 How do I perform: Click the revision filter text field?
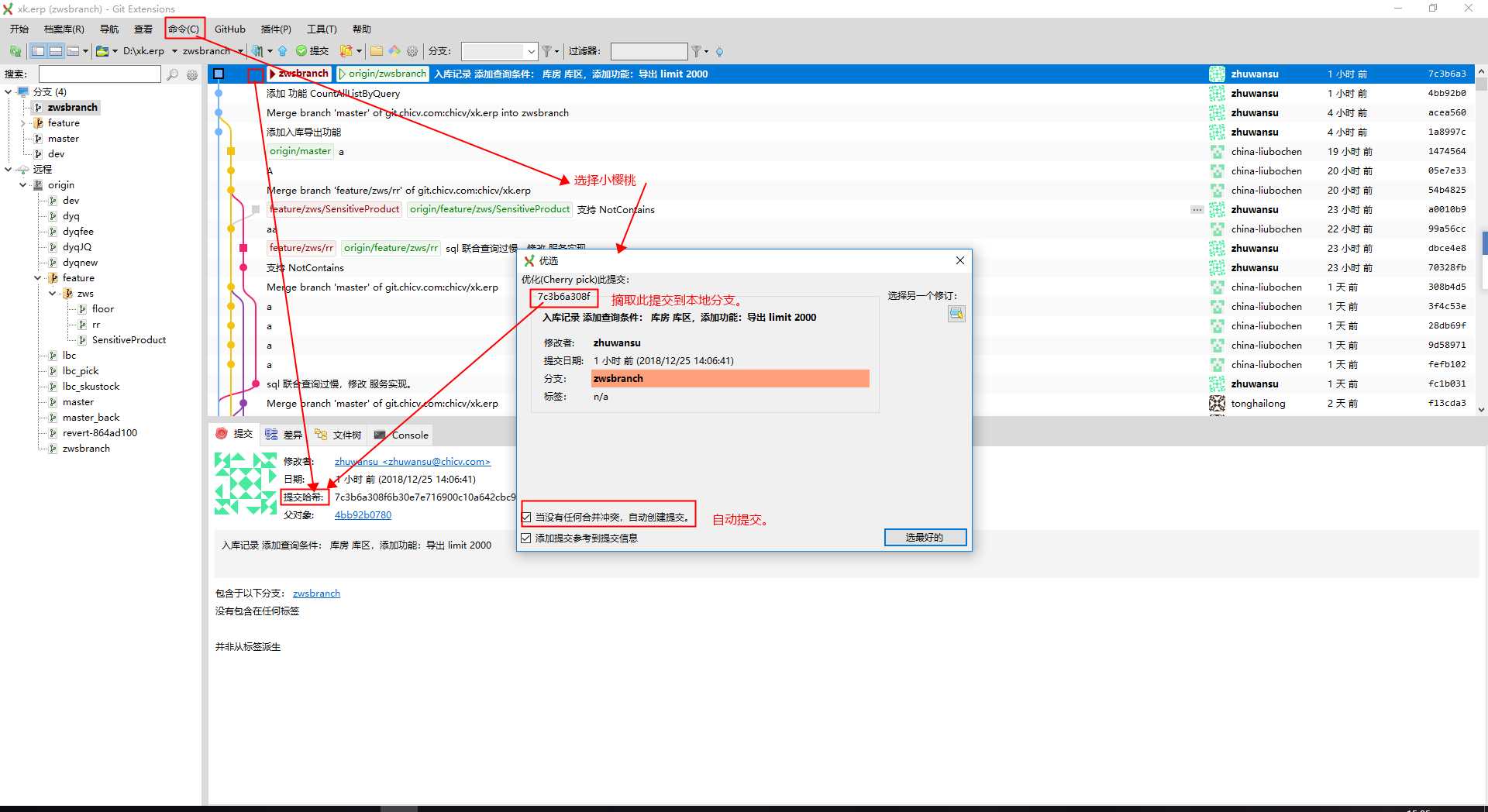pyautogui.click(x=649, y=51)
